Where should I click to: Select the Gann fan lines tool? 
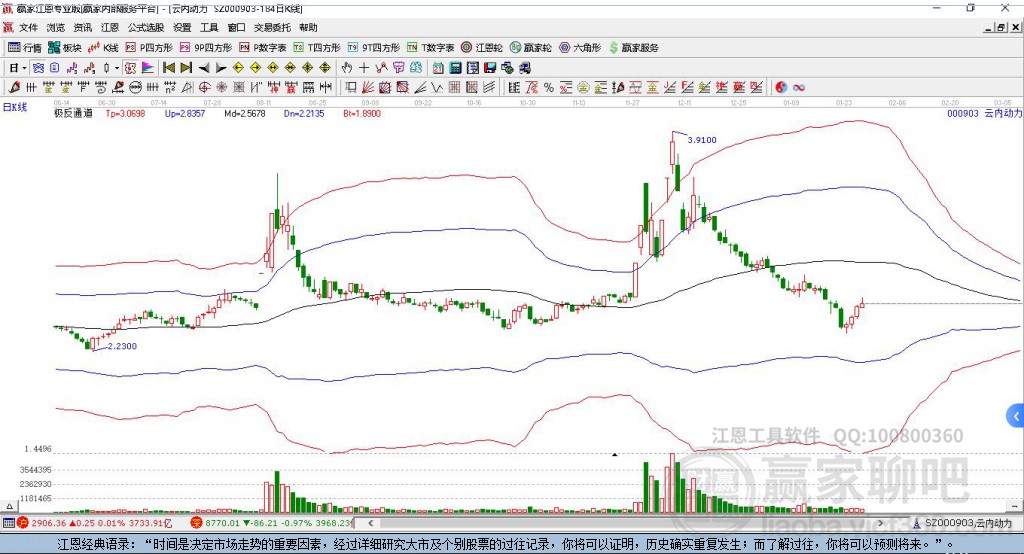pyautogui.click(x=369, y=88)
